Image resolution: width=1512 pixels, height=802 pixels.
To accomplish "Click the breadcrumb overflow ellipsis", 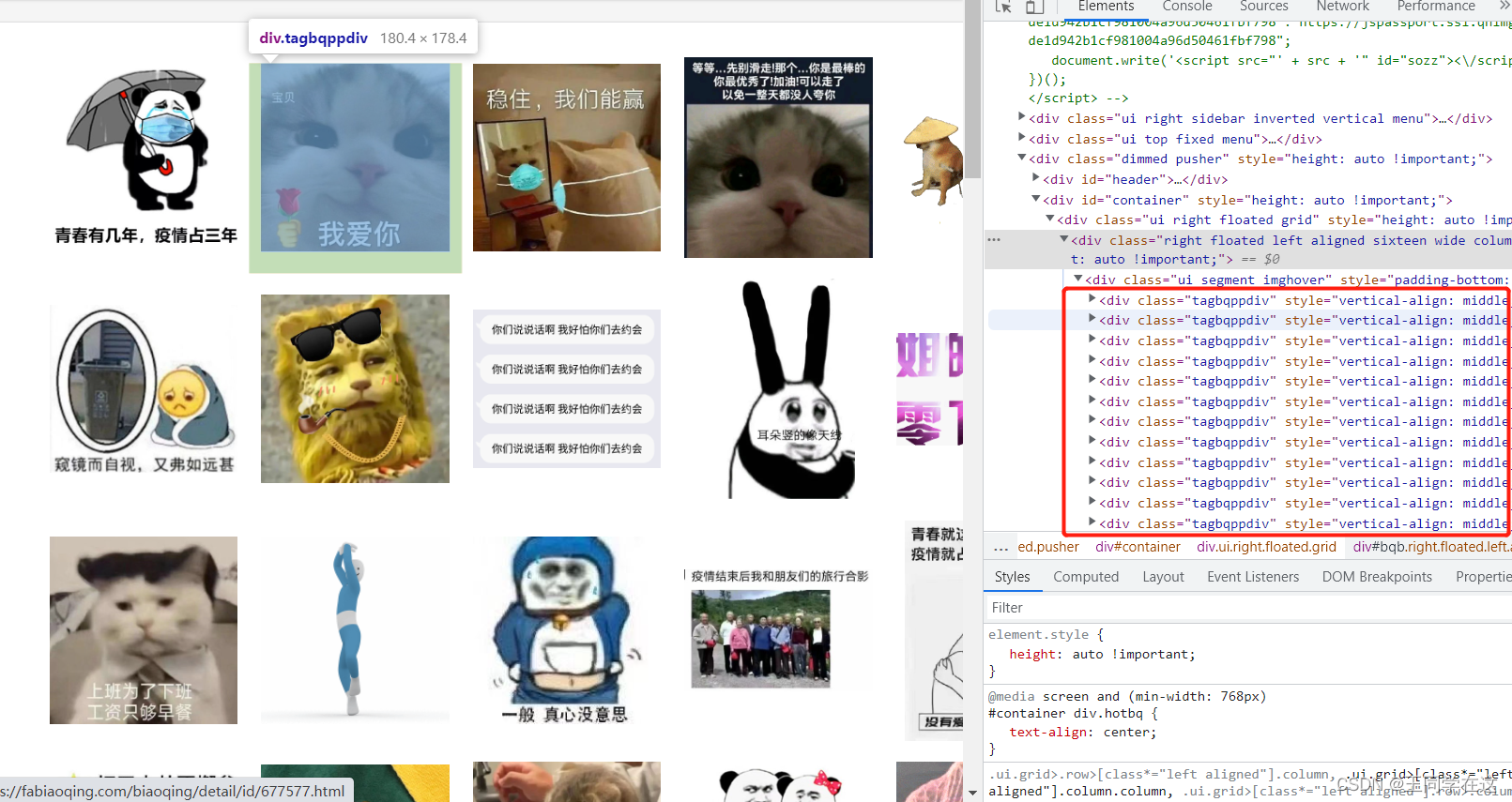I will tap(1000, 548).
